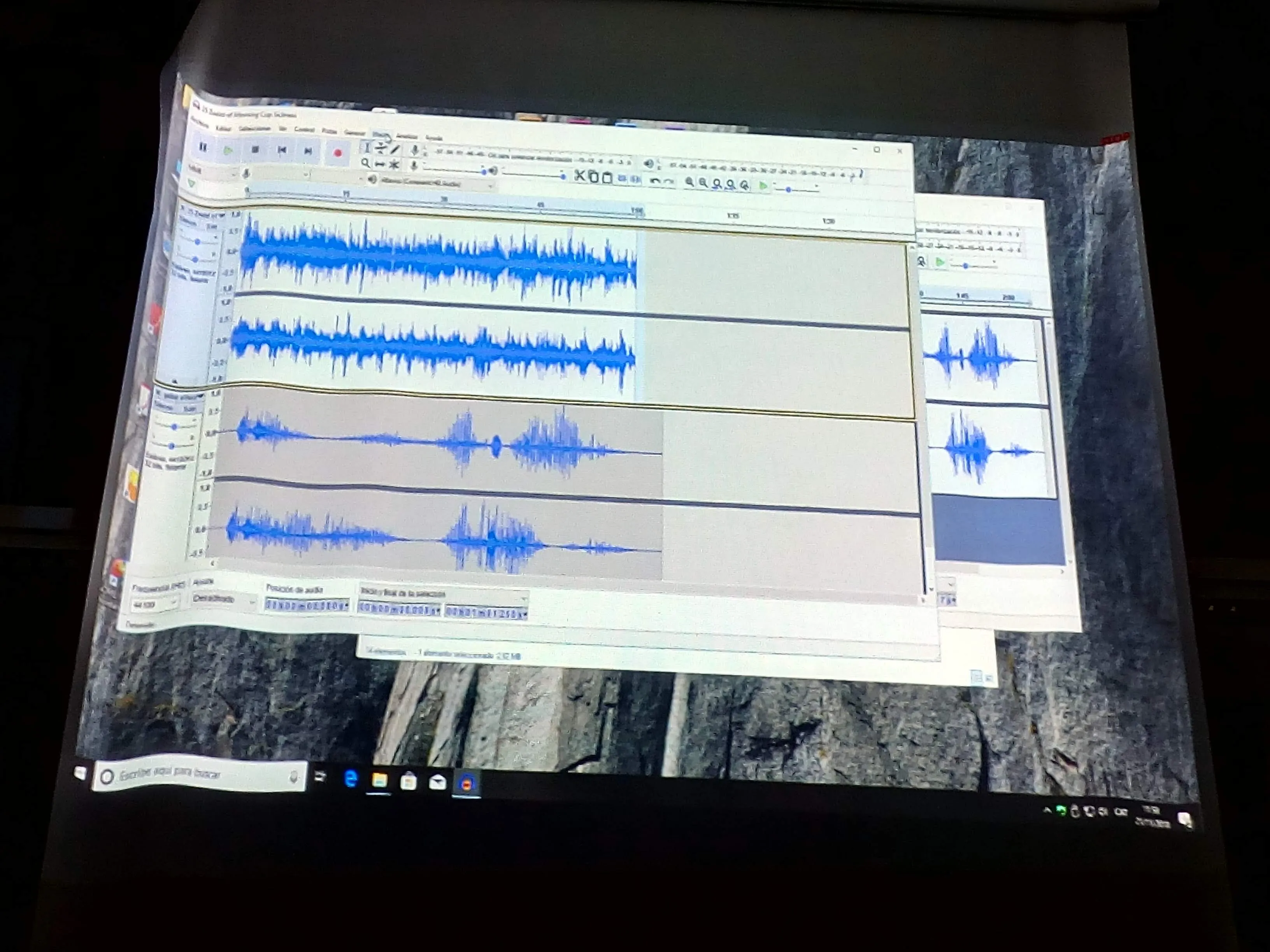1270x952 pixels.
Task: Start recording with the red Record button
Action: (338, 153)
